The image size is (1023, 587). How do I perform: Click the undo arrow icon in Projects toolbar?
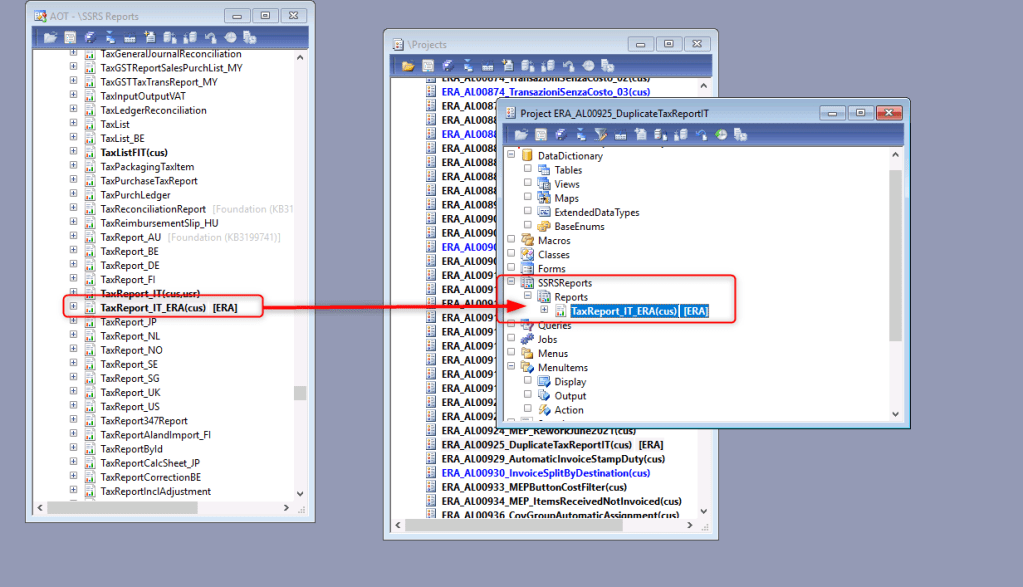click(x=568, y=66)
